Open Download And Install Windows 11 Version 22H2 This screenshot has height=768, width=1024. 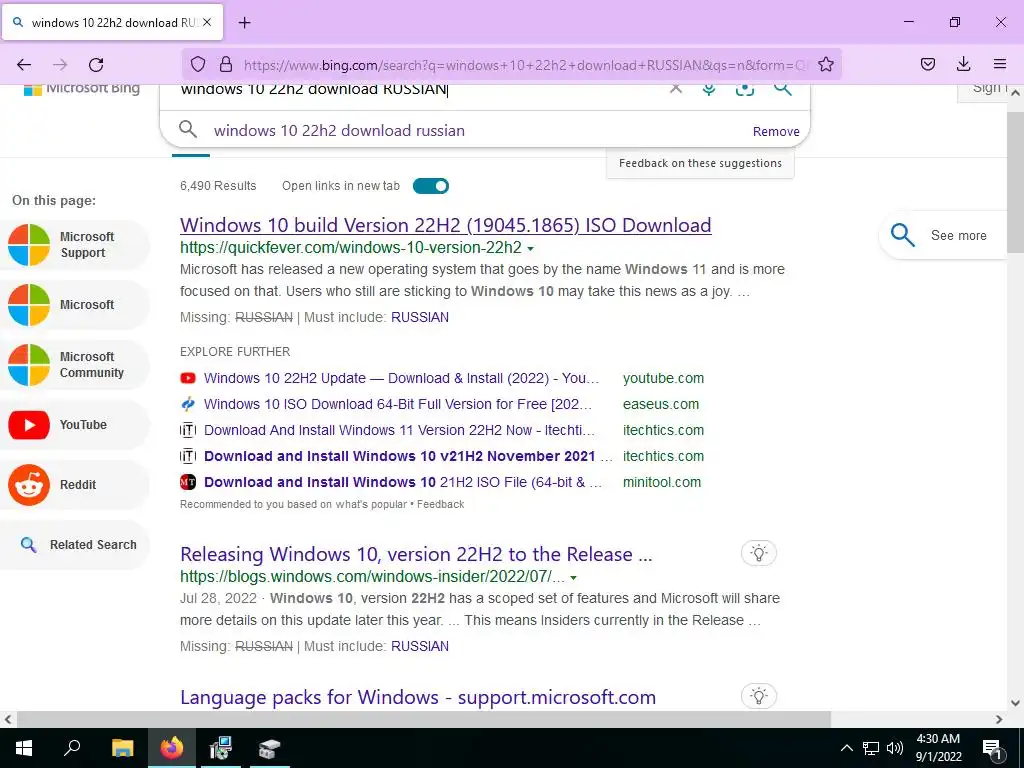[x=399, y=430]
